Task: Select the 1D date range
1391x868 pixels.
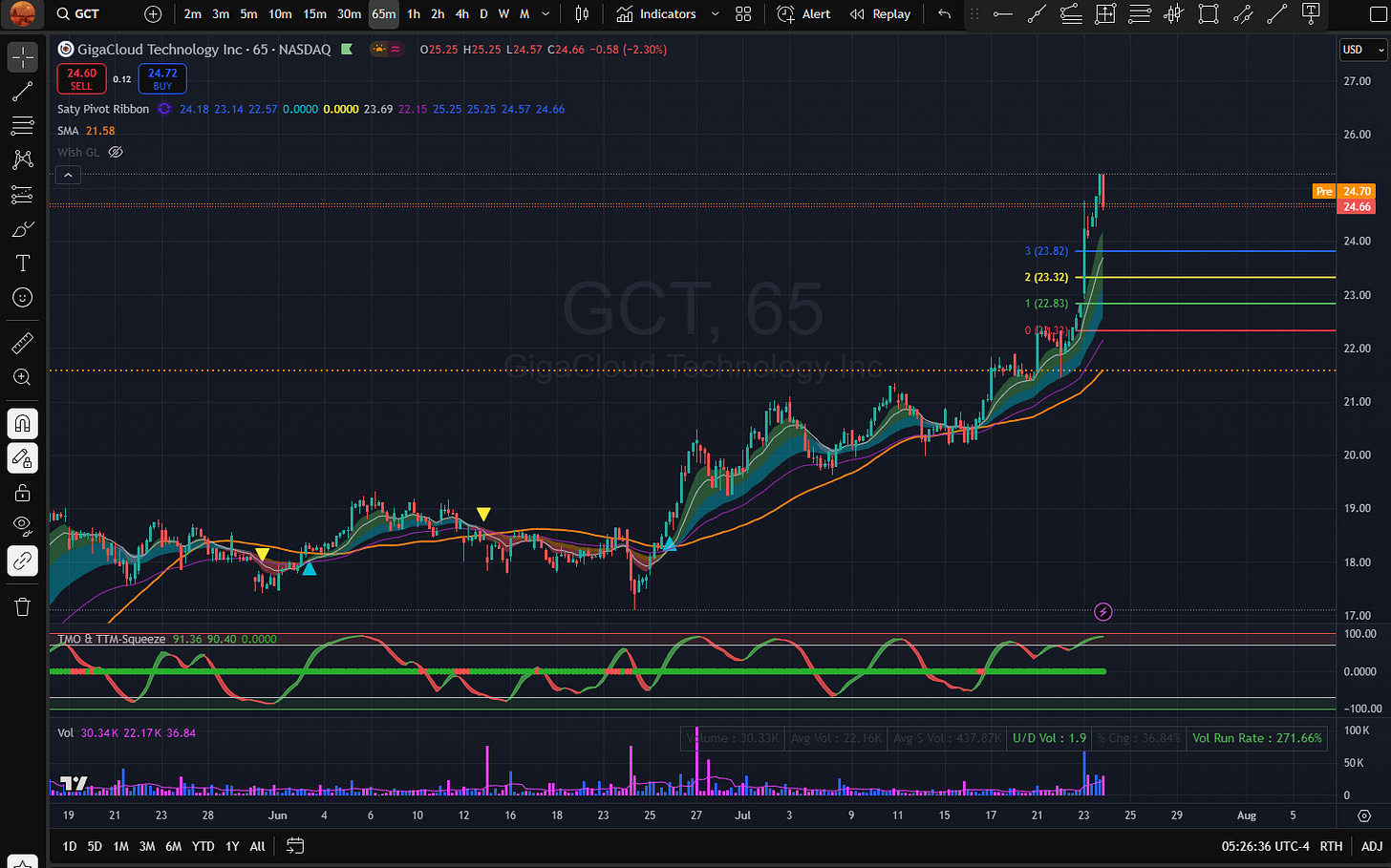Action: coord(70,846)
